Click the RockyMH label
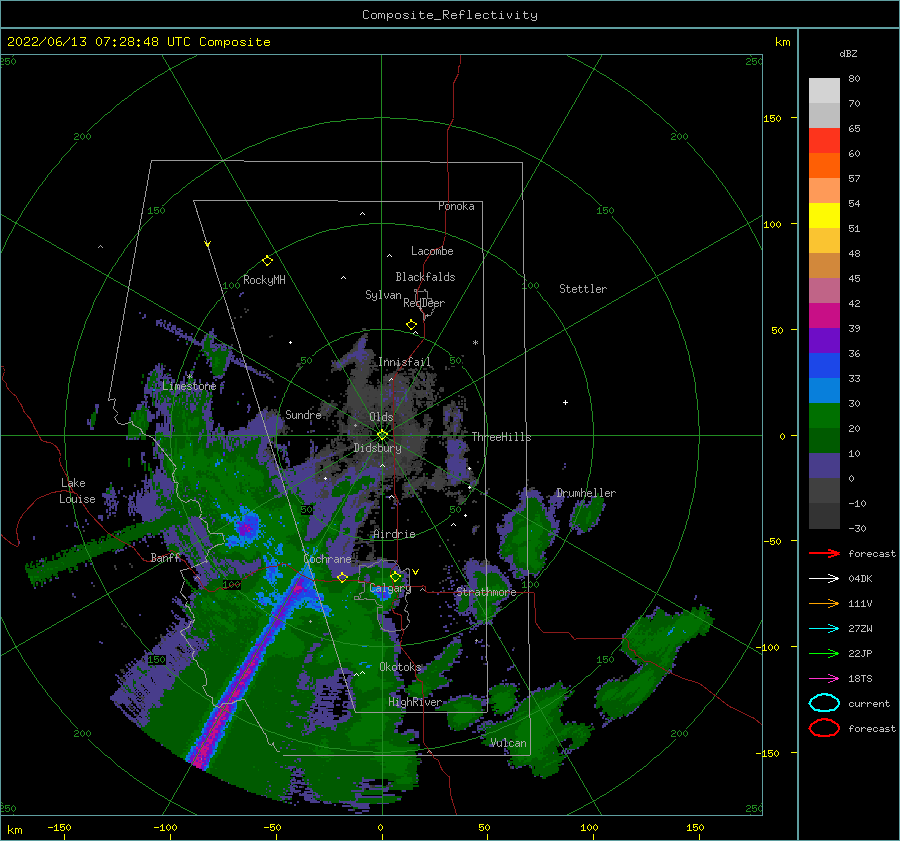 coord(264,280)
